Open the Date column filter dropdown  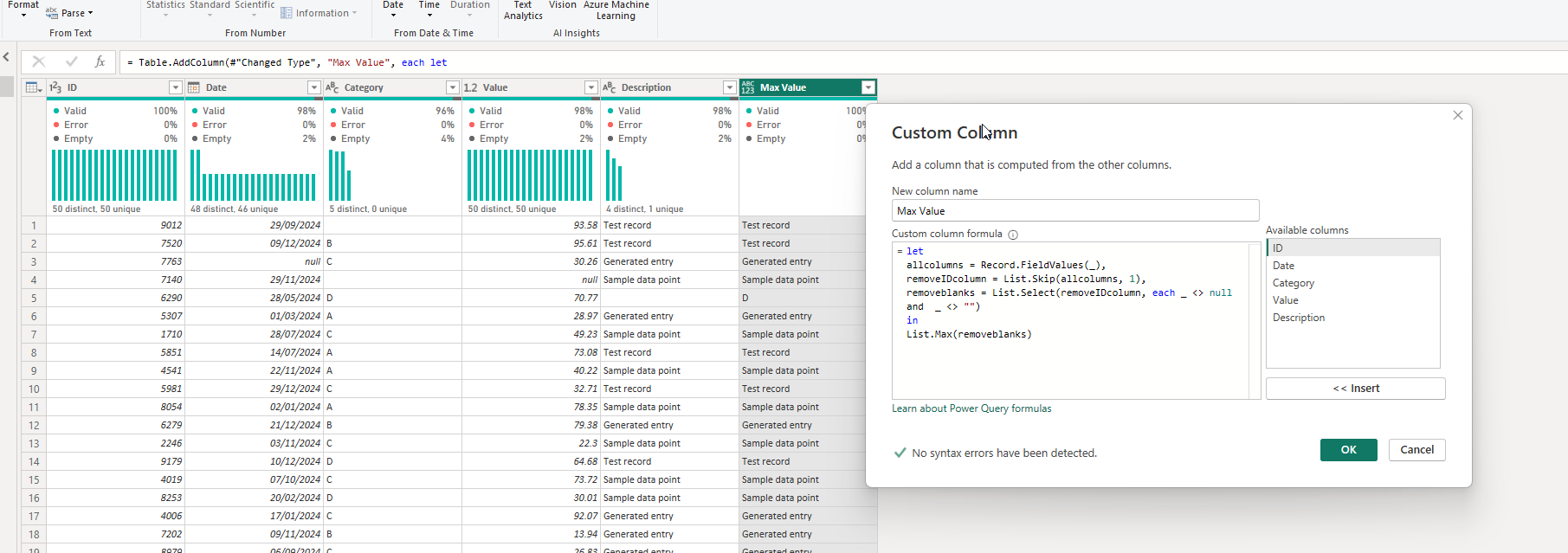[x=314, y=87]
